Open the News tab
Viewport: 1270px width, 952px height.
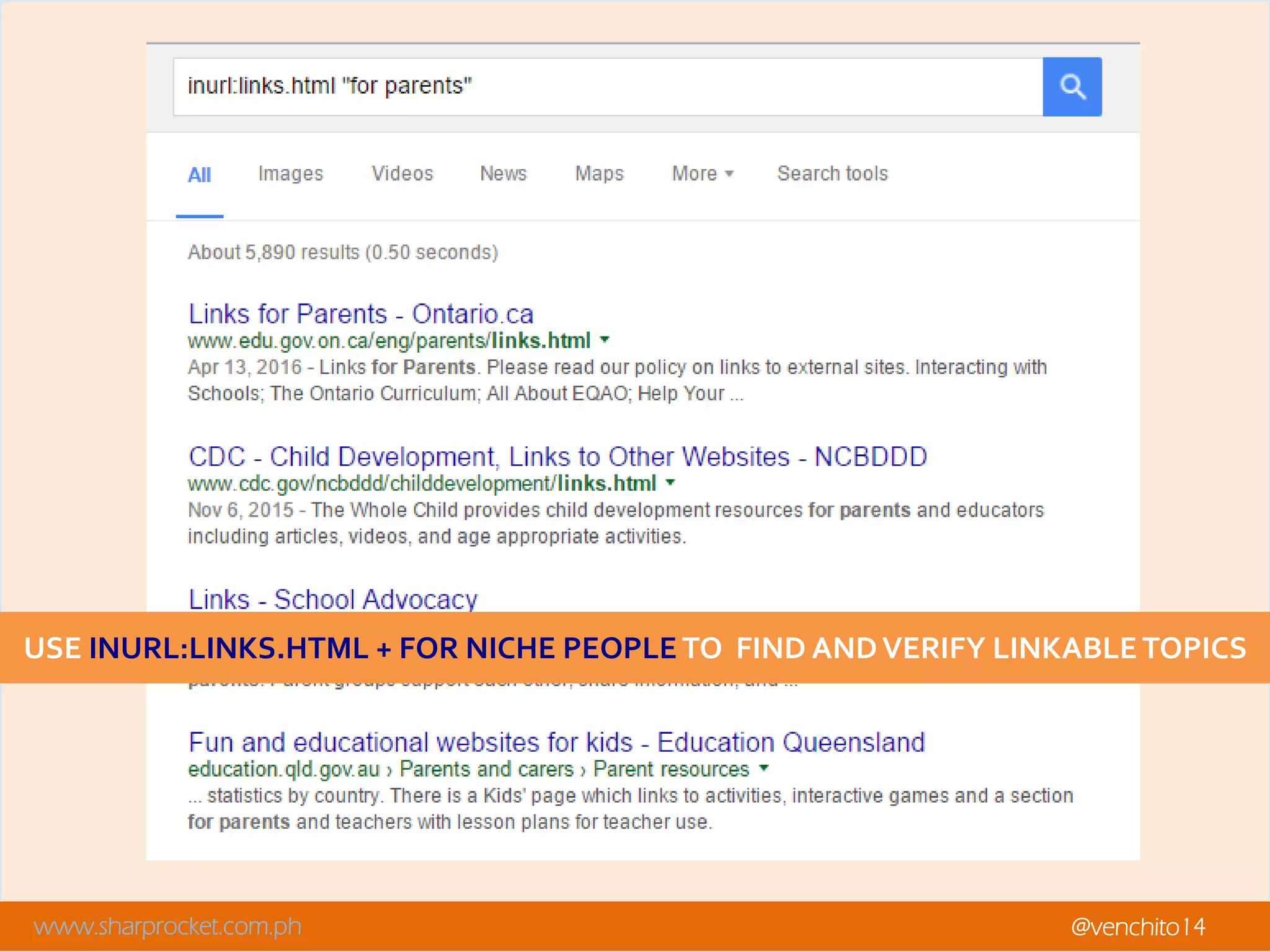503,174
